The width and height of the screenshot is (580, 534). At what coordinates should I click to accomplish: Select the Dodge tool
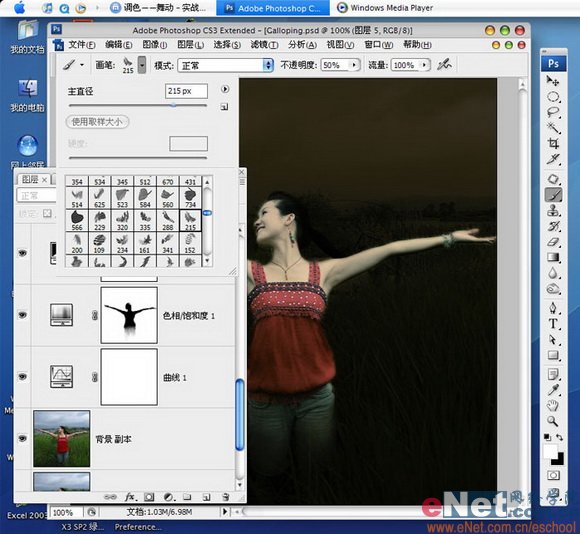pyautogui.click(x=553, y=289)
